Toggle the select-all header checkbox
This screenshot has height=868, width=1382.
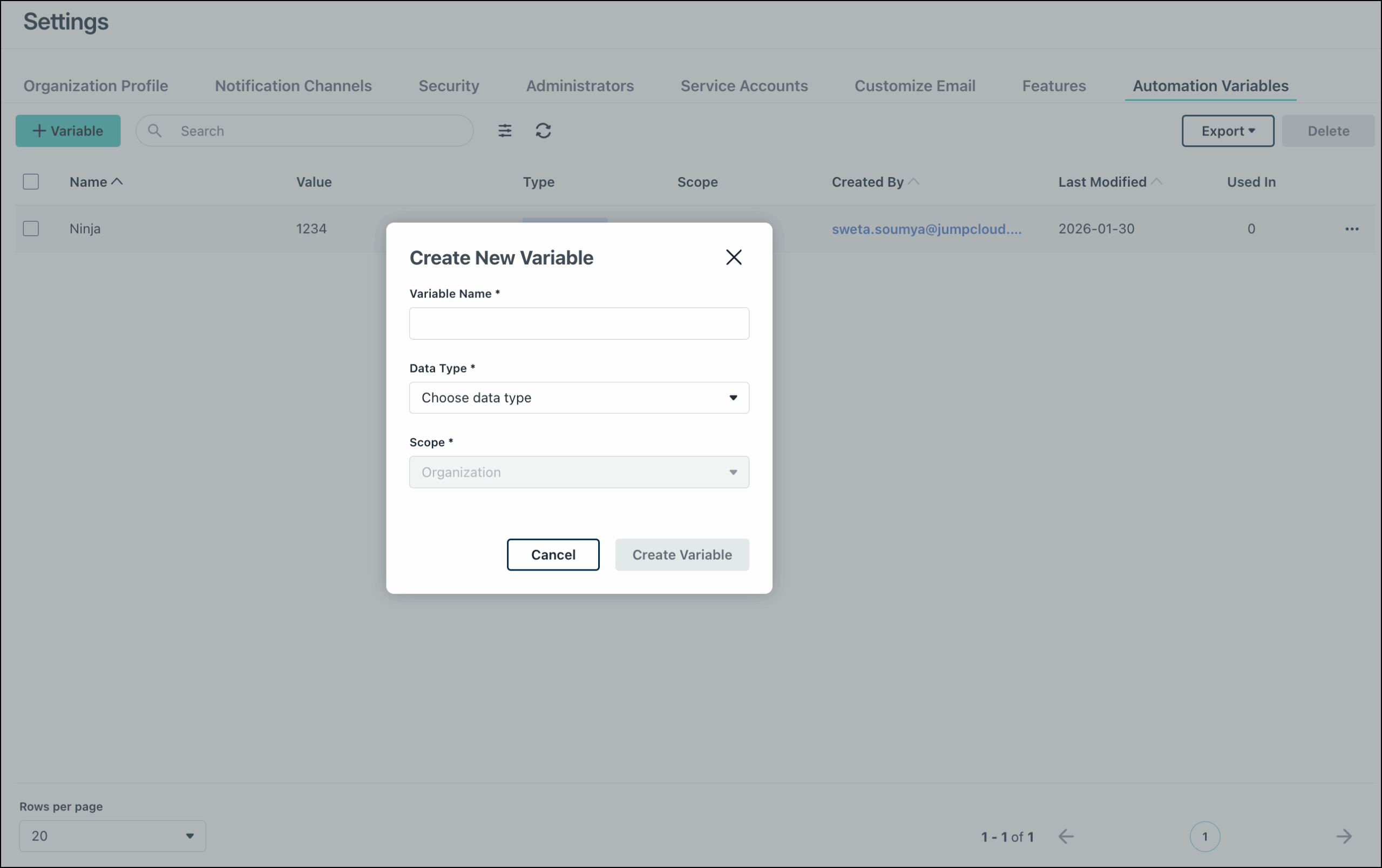click(x=31, y=182)
